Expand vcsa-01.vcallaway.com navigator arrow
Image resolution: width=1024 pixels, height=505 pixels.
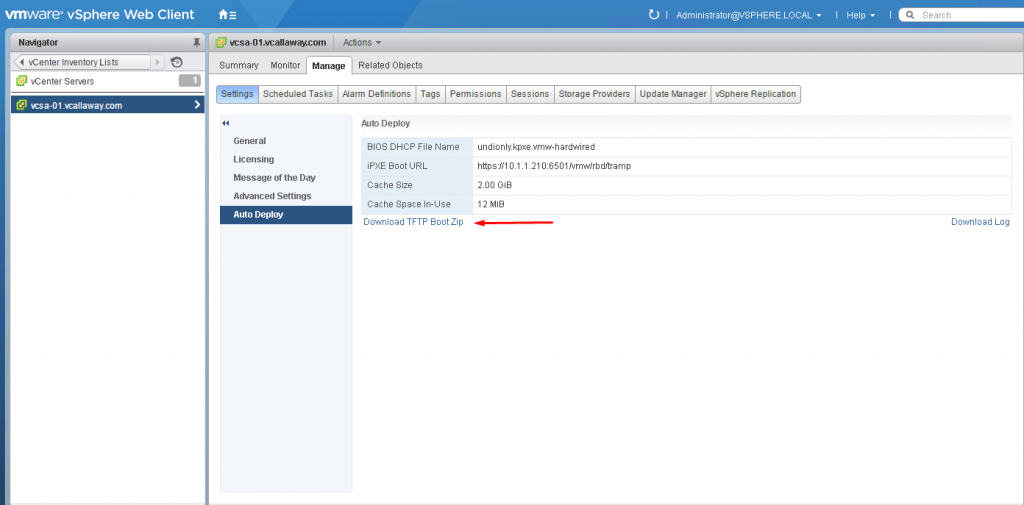click(x=197, y=105)
